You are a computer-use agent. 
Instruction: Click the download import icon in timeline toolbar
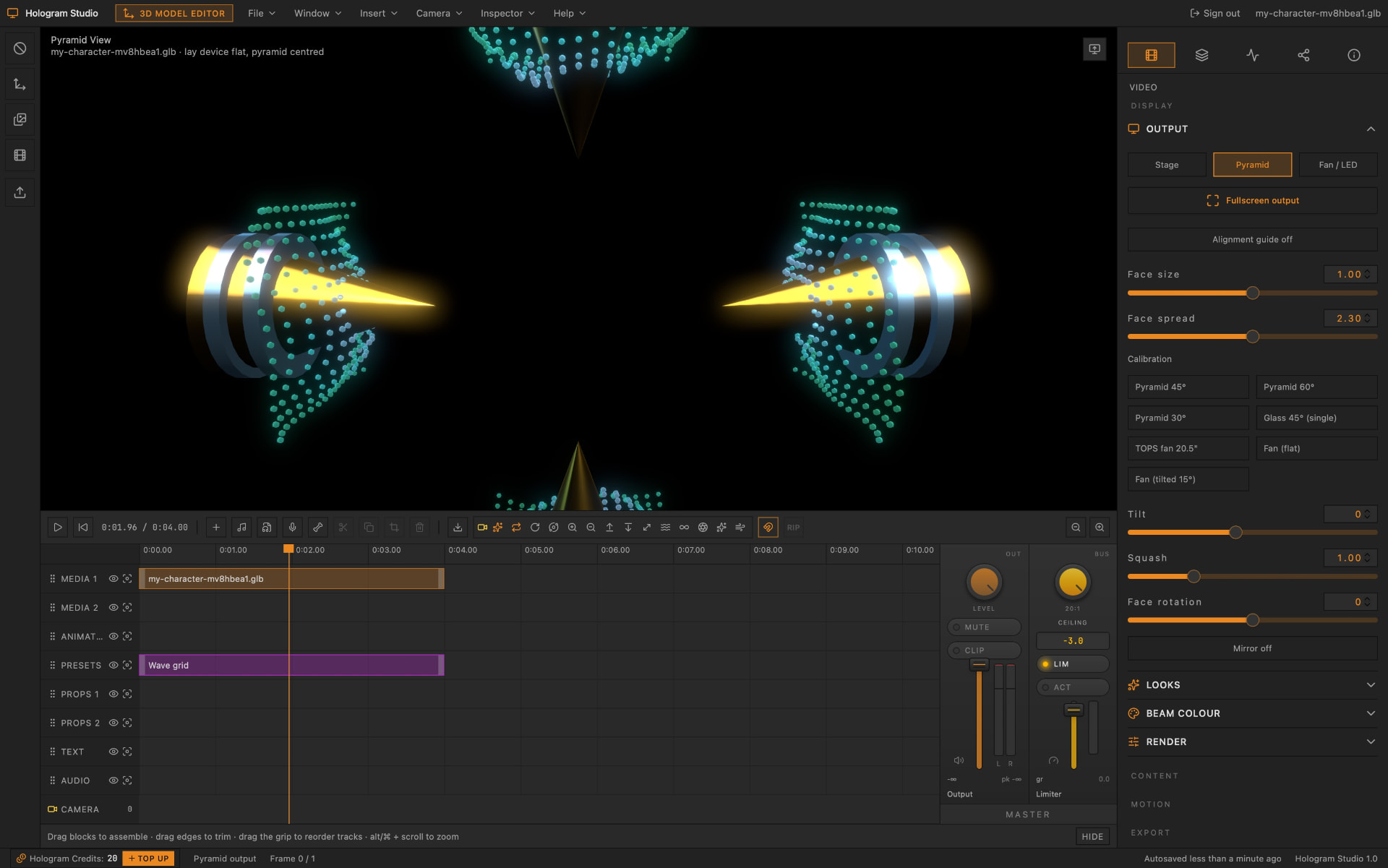458,528
